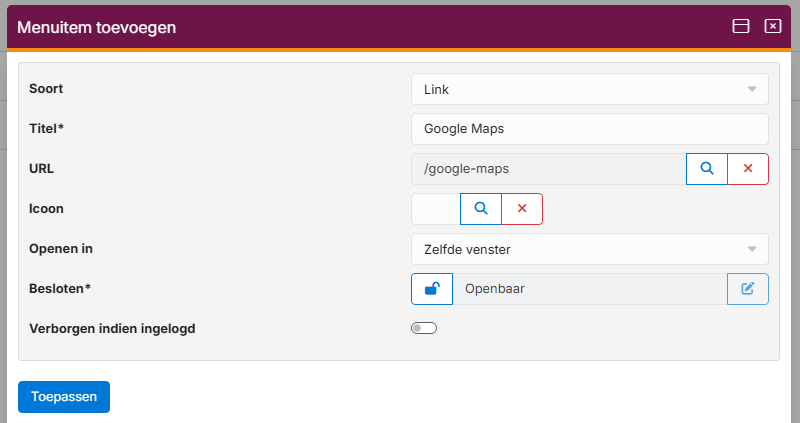Click the Menuitem toevoegen title bar text
Screen dimensions: 800x423
tap(97, 28)
